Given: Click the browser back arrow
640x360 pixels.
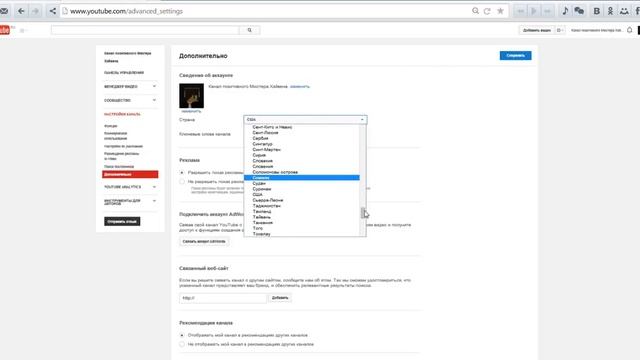Looking at the screenshot, I should coord(21,11).
